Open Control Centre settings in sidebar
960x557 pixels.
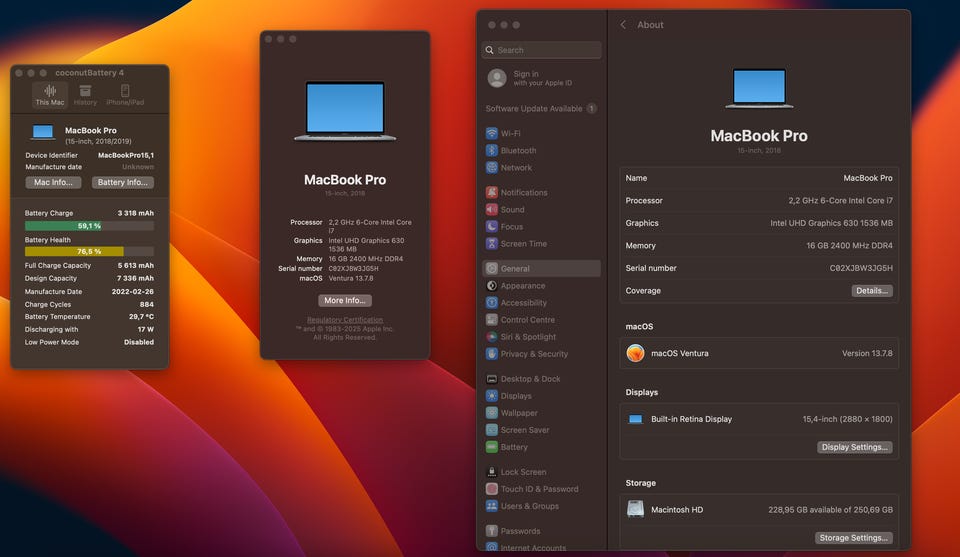541,320
